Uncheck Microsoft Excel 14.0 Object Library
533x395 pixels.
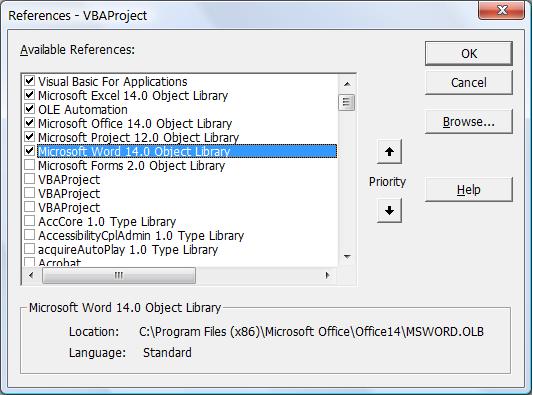[30, 95]
